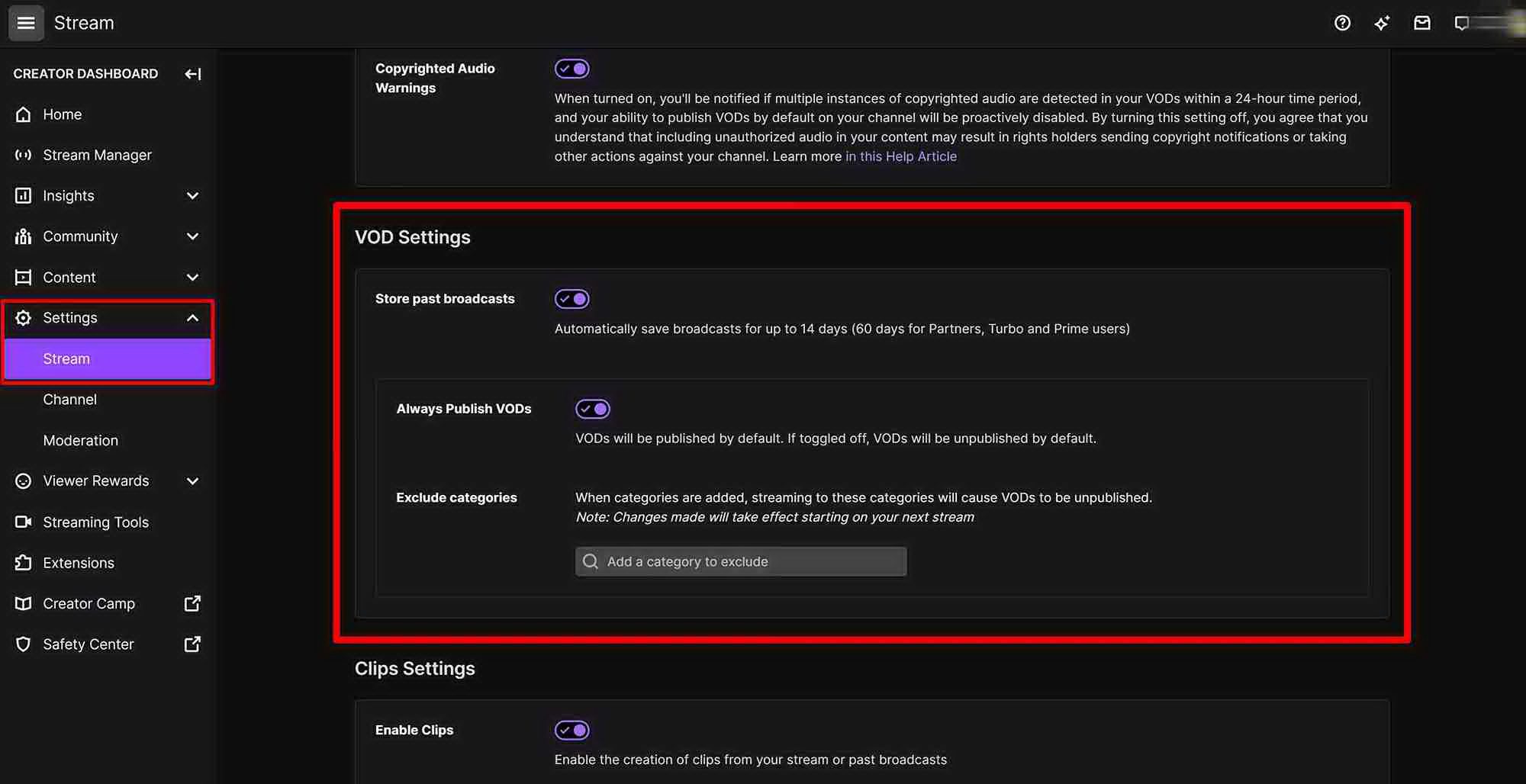Open the Channel settings page
Screen dimensions: 1526x784
point(70,400)
